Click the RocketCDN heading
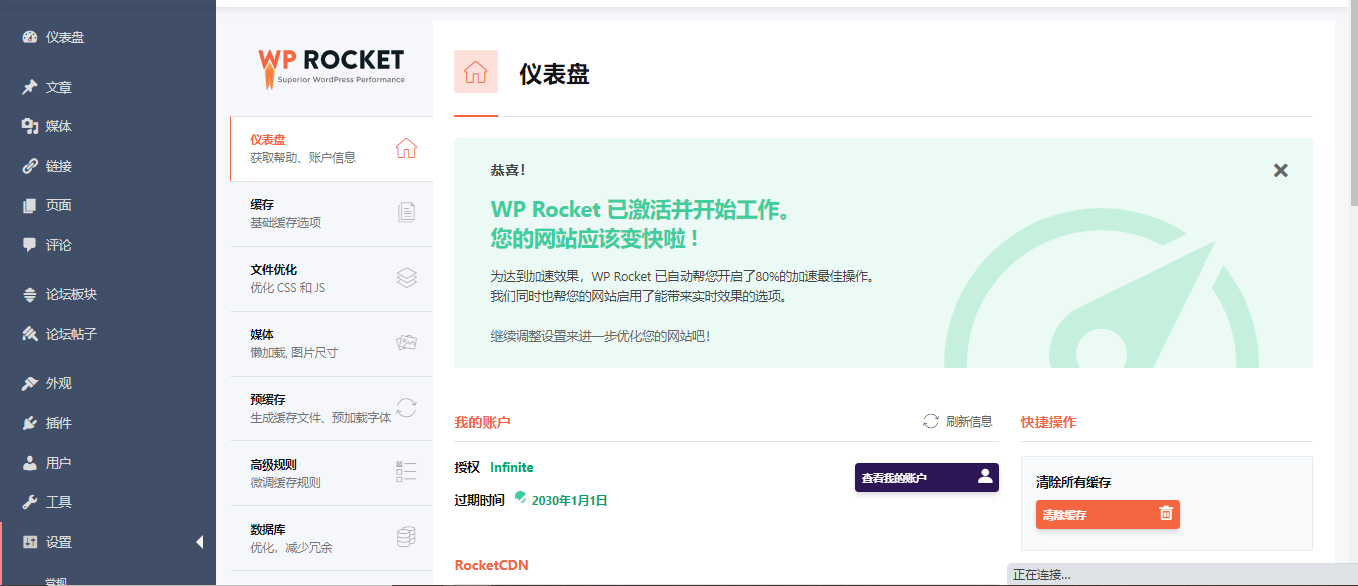Screen dimensions: 1358x586 (491, 565)
